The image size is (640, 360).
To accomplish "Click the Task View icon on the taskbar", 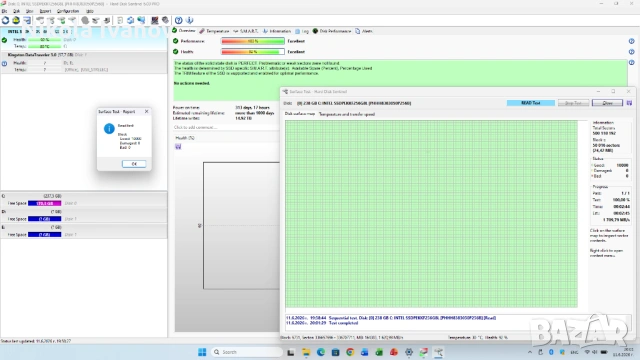I will 291,352.
